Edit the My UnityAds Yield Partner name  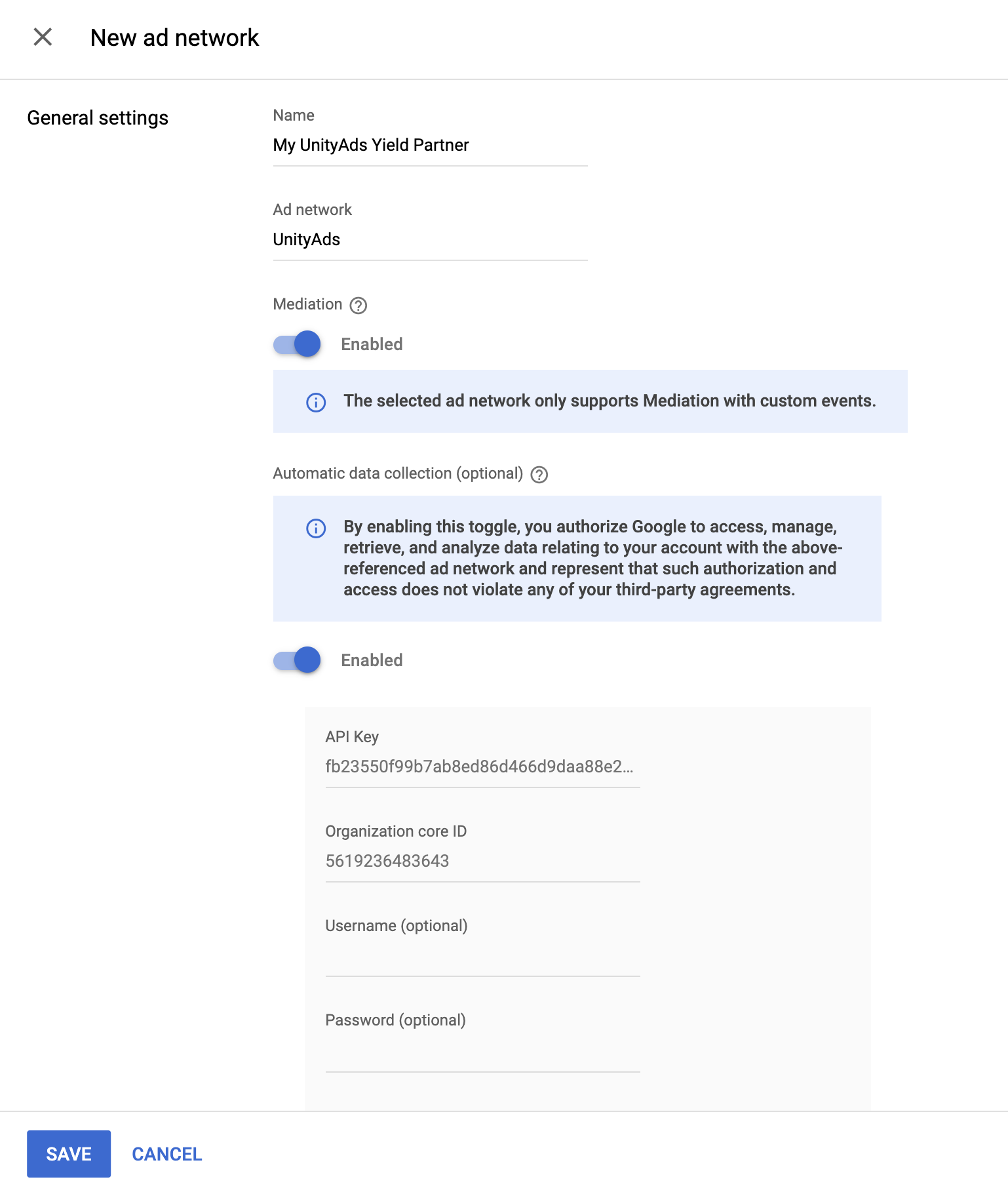(x=429, y=145)
